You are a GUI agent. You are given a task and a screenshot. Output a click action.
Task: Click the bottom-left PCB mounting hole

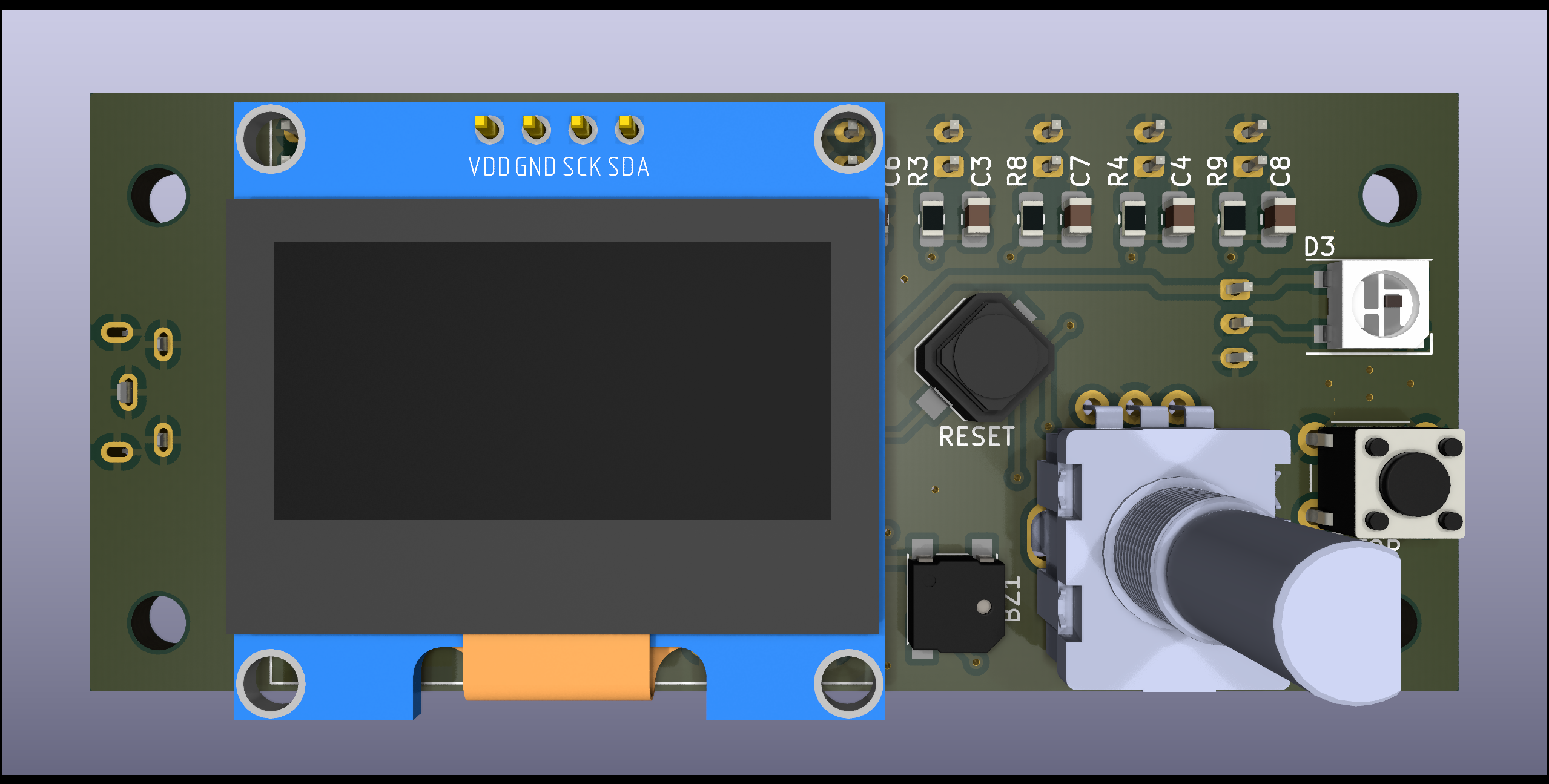(160, 622)
